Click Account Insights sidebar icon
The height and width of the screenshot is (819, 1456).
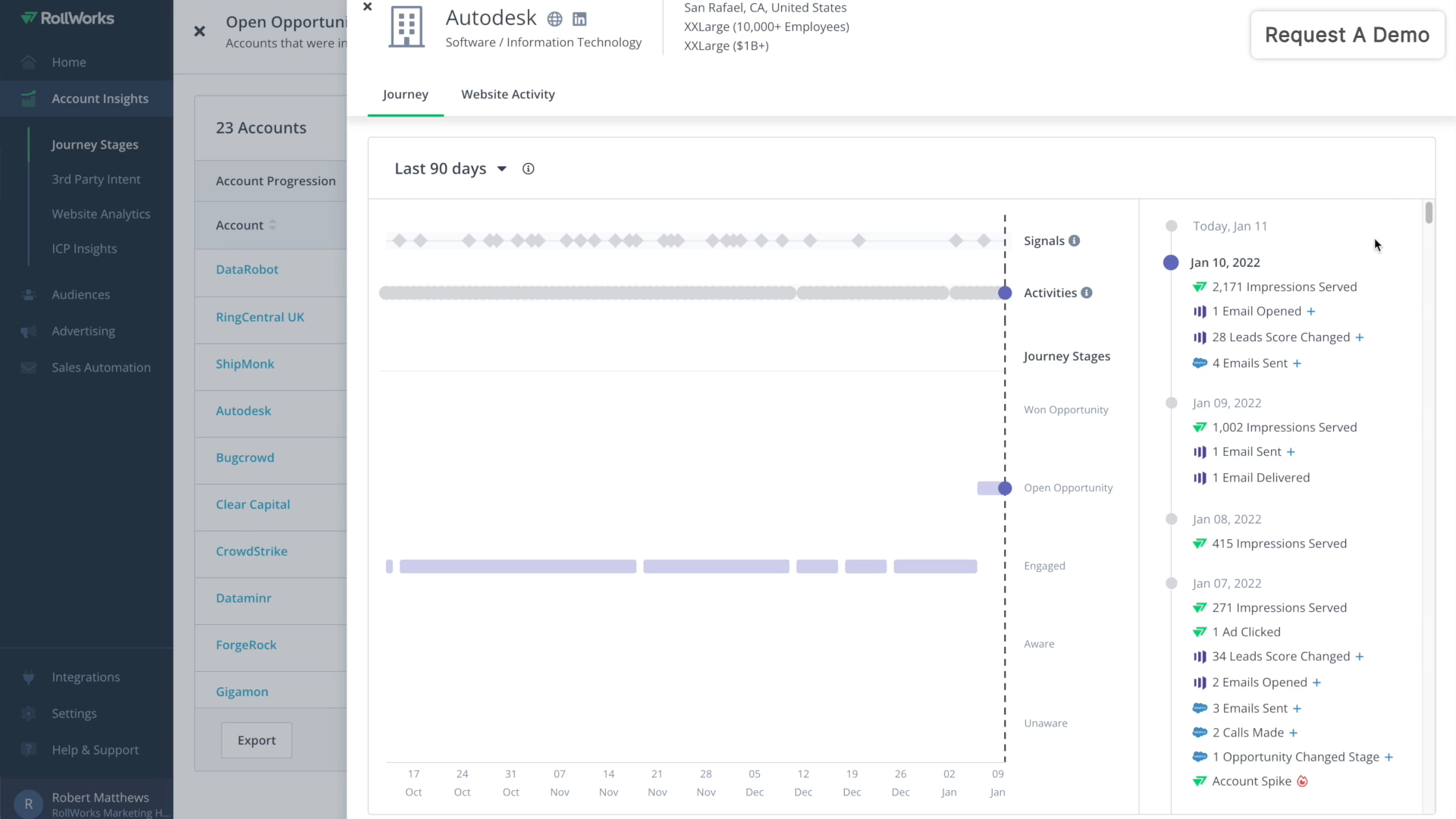29,99
